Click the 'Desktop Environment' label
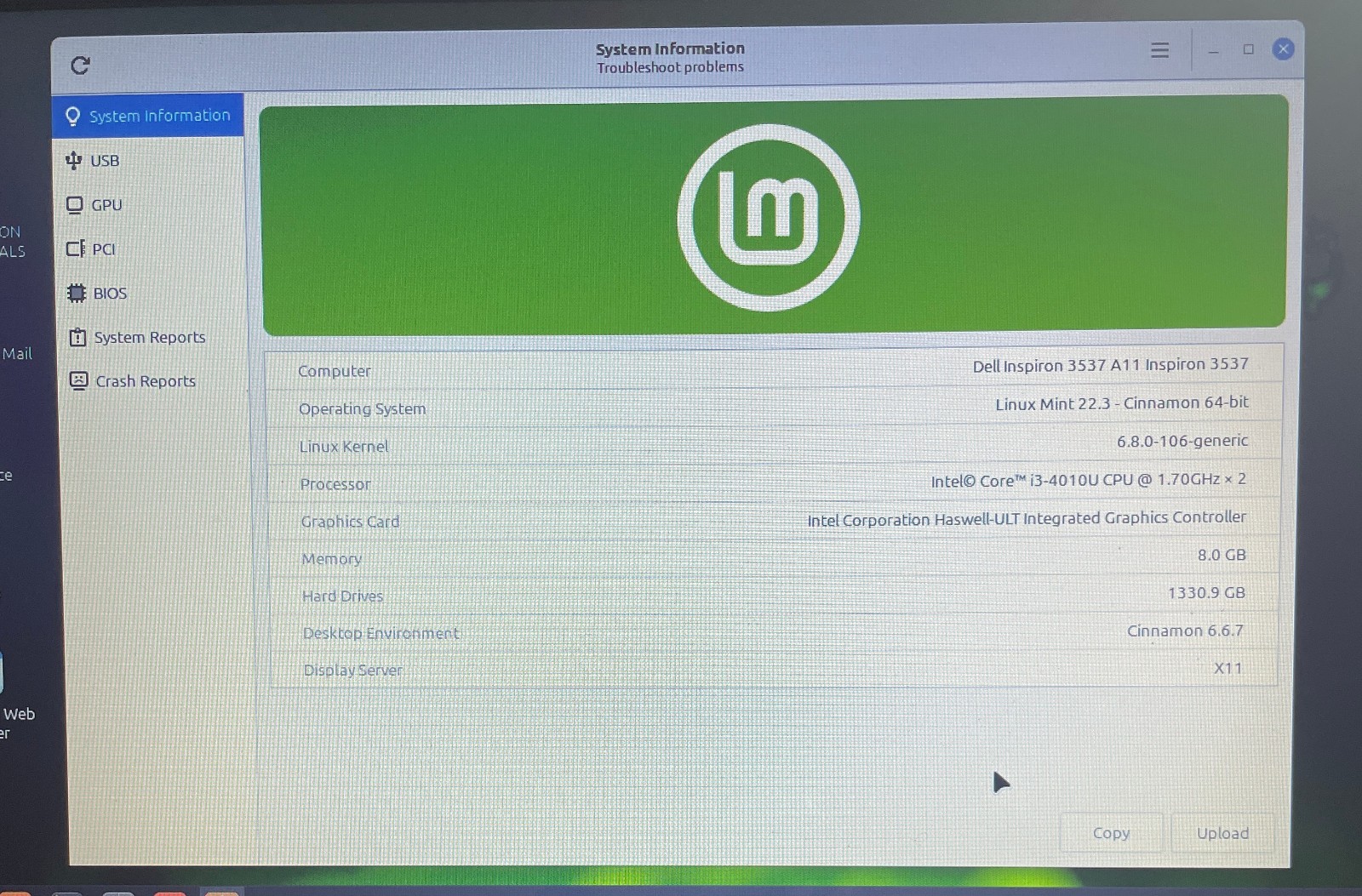Viewport: 1362px width, 896px height. point(381,633)
